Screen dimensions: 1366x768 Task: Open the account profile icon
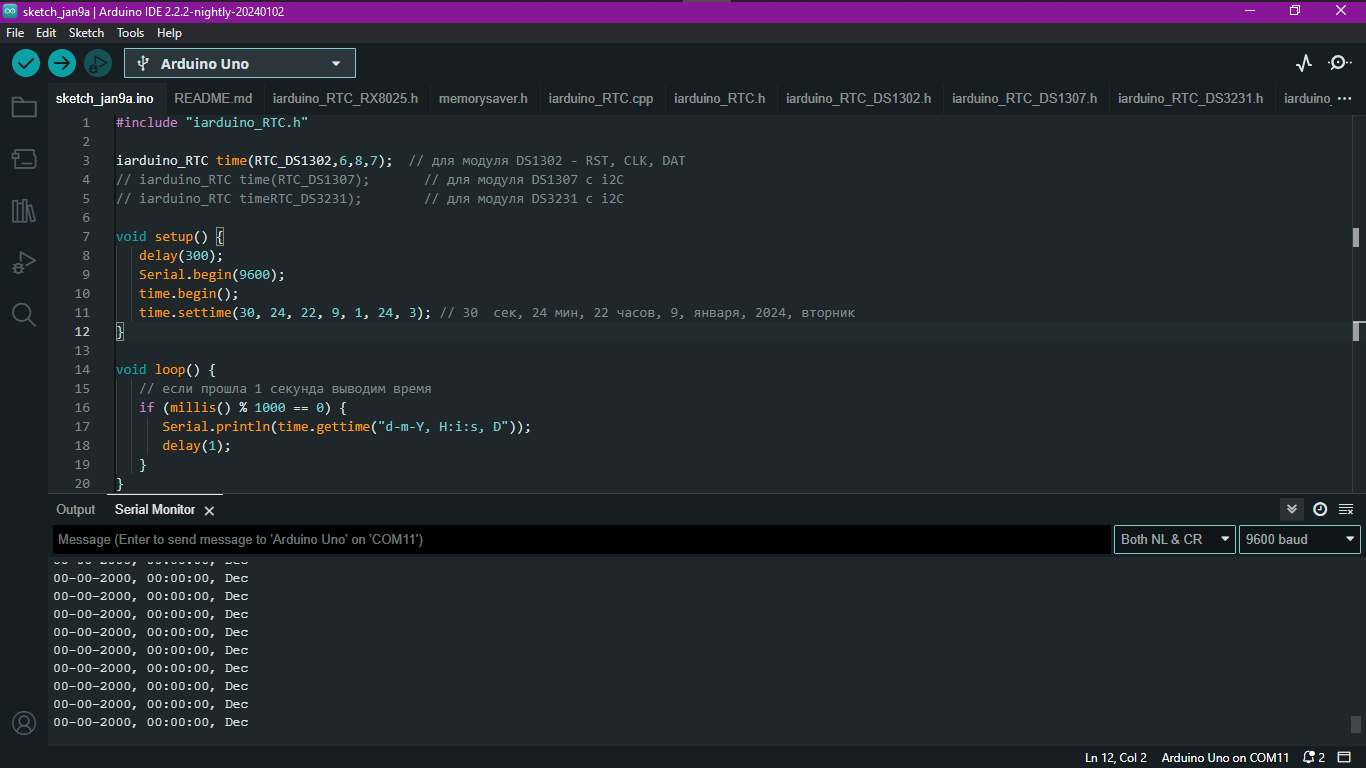click(24, 723)
